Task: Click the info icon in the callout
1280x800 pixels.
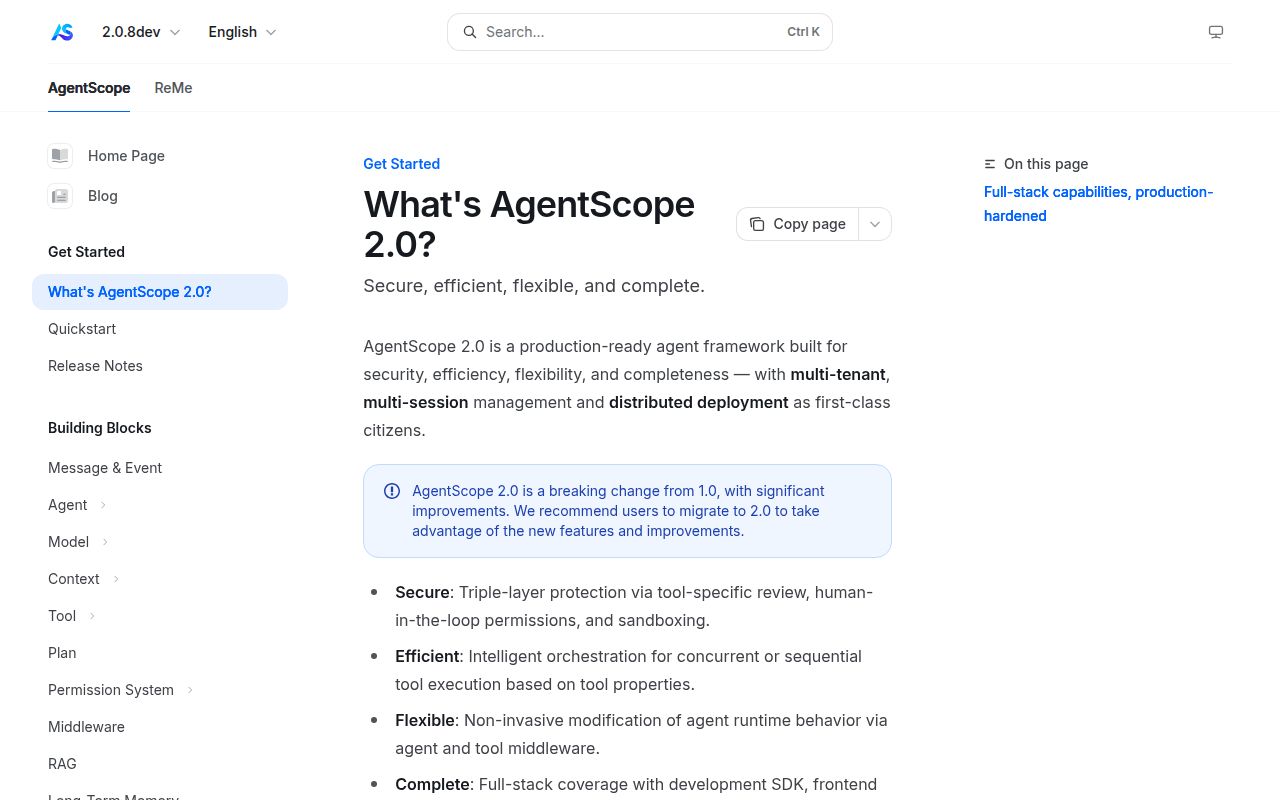Action: click(x=392, y=491)
